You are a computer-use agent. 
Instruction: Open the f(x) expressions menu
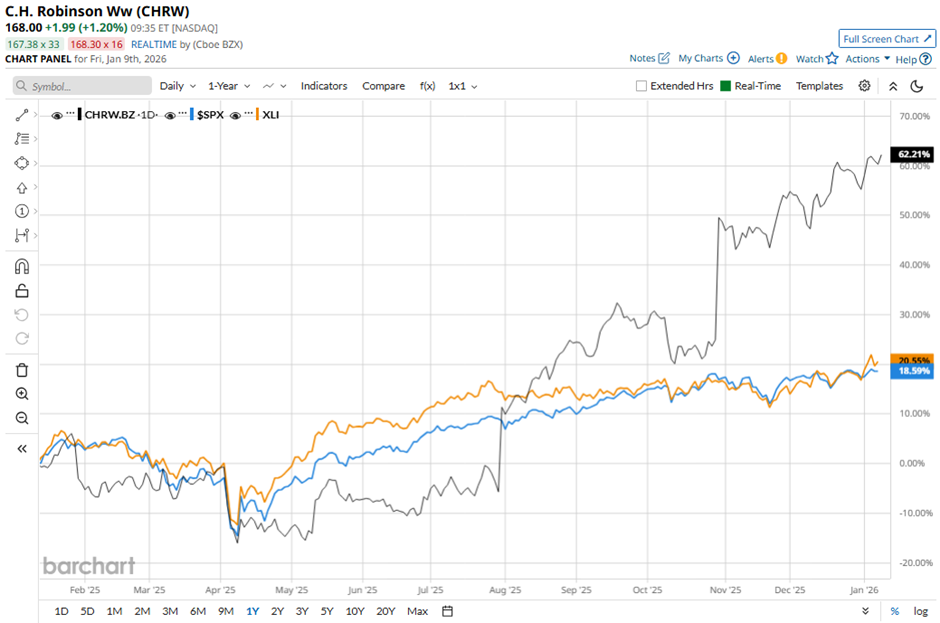(x=427, y=86)
